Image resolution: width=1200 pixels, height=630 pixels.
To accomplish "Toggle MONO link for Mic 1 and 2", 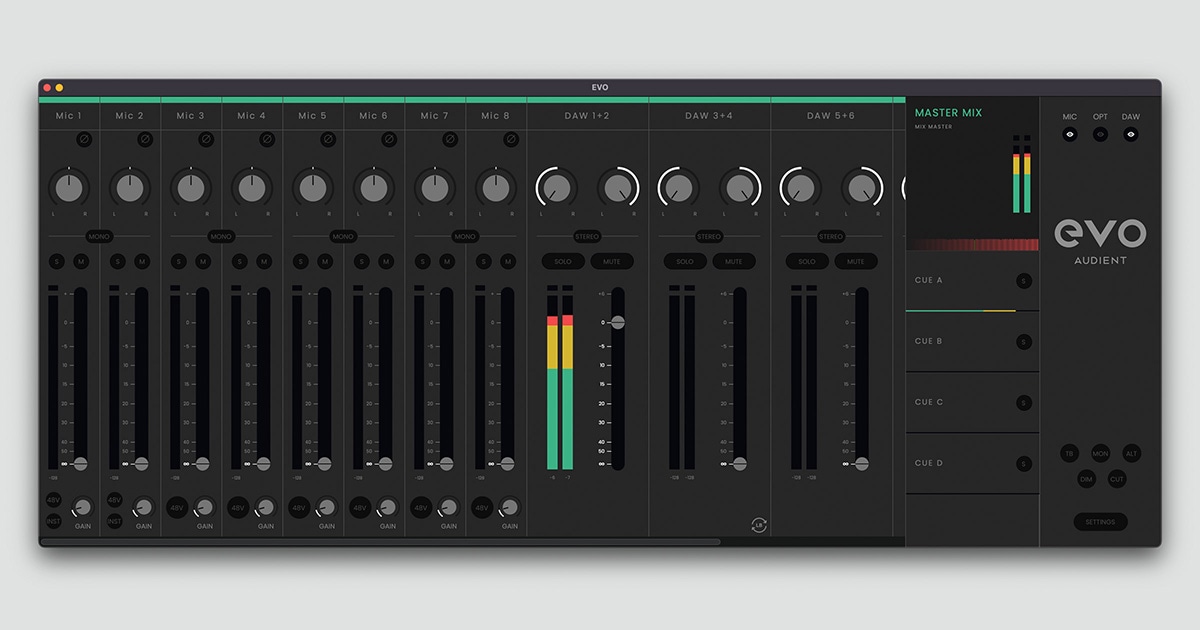I will point(100,237).
